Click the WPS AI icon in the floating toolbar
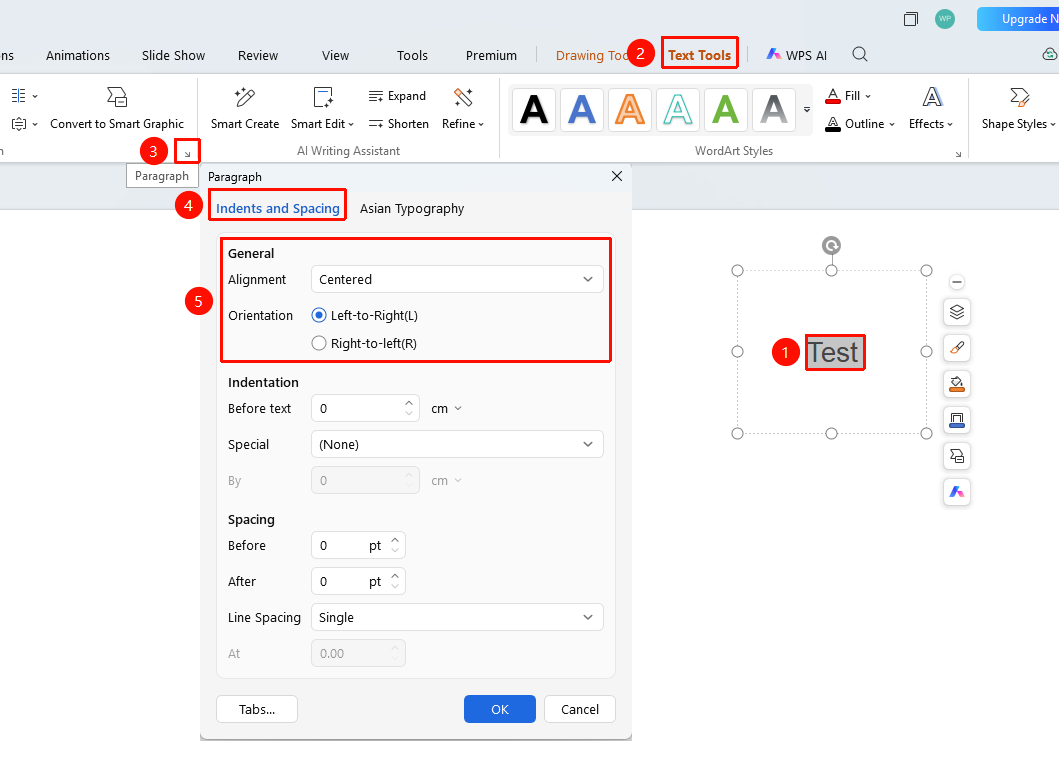1059x770 pixels. coord(957,492)
